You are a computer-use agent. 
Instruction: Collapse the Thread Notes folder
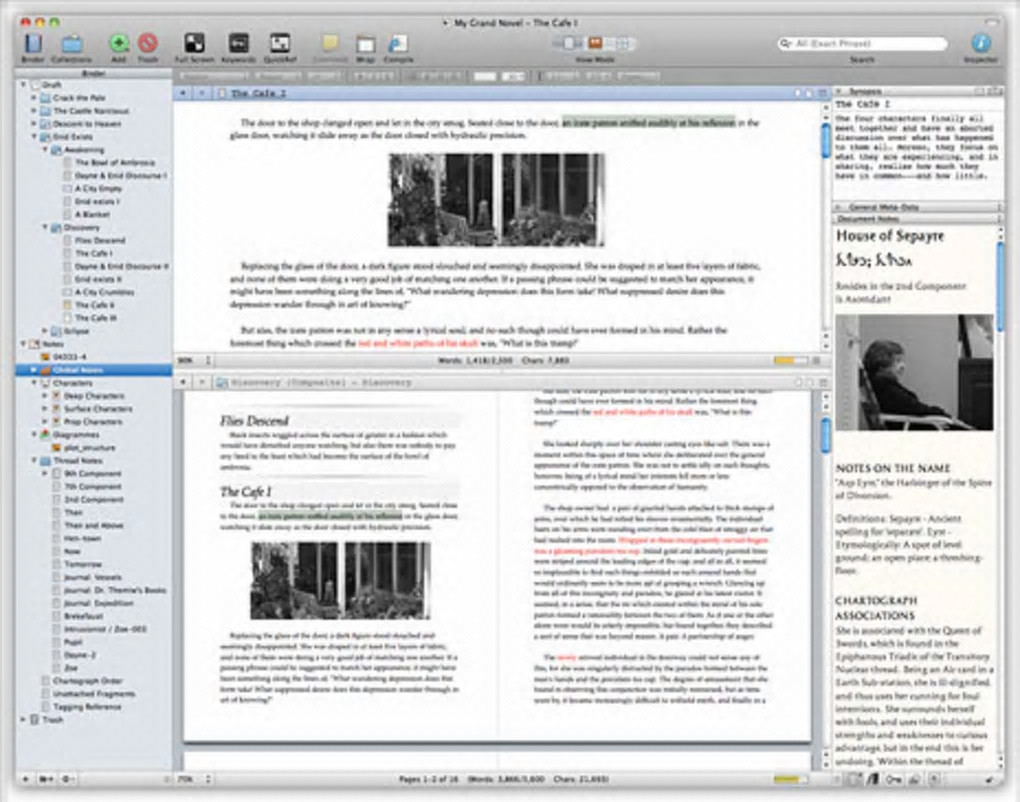tap(34, 461)
